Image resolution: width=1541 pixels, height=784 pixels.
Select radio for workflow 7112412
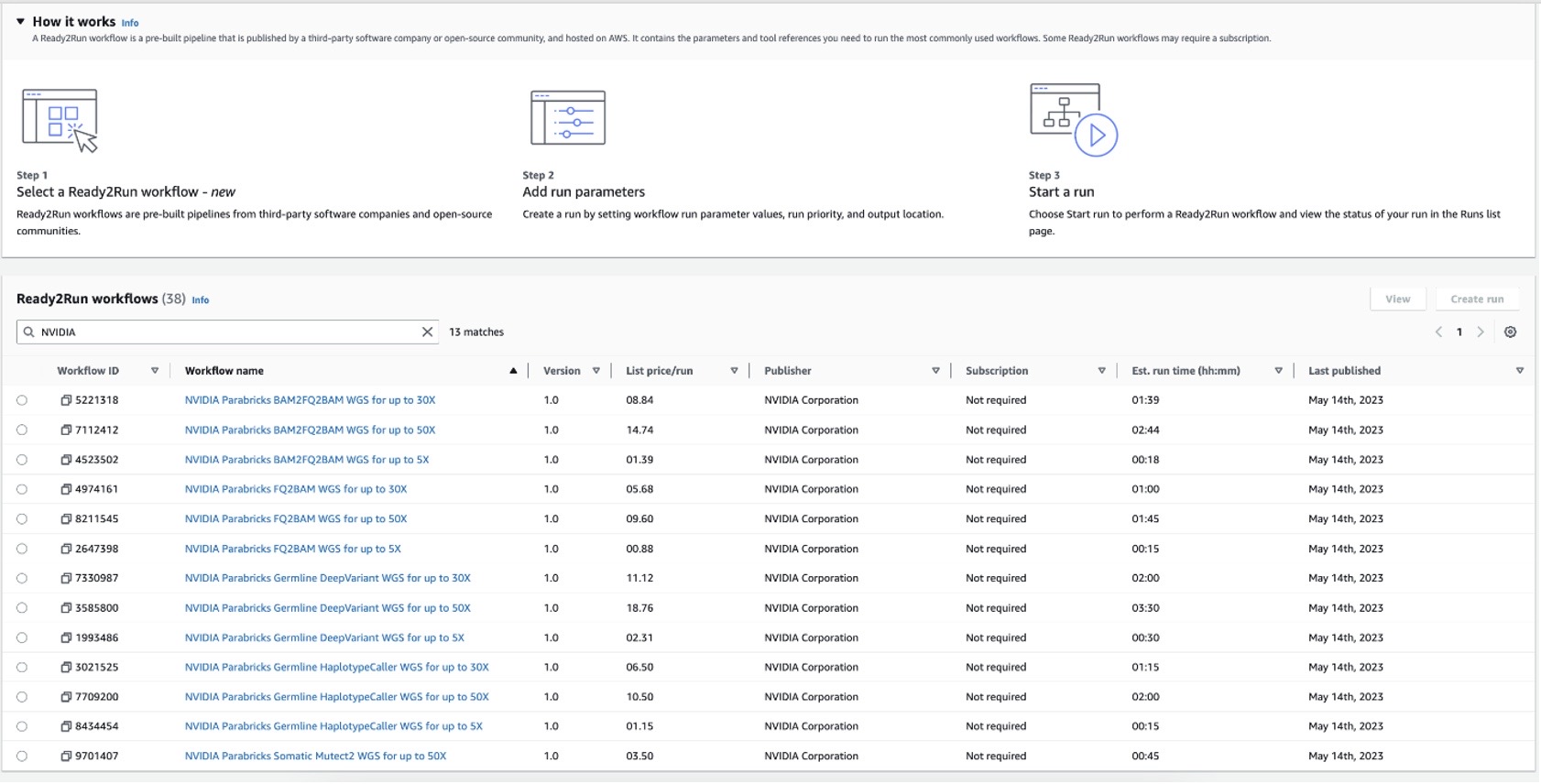(22, 430)
